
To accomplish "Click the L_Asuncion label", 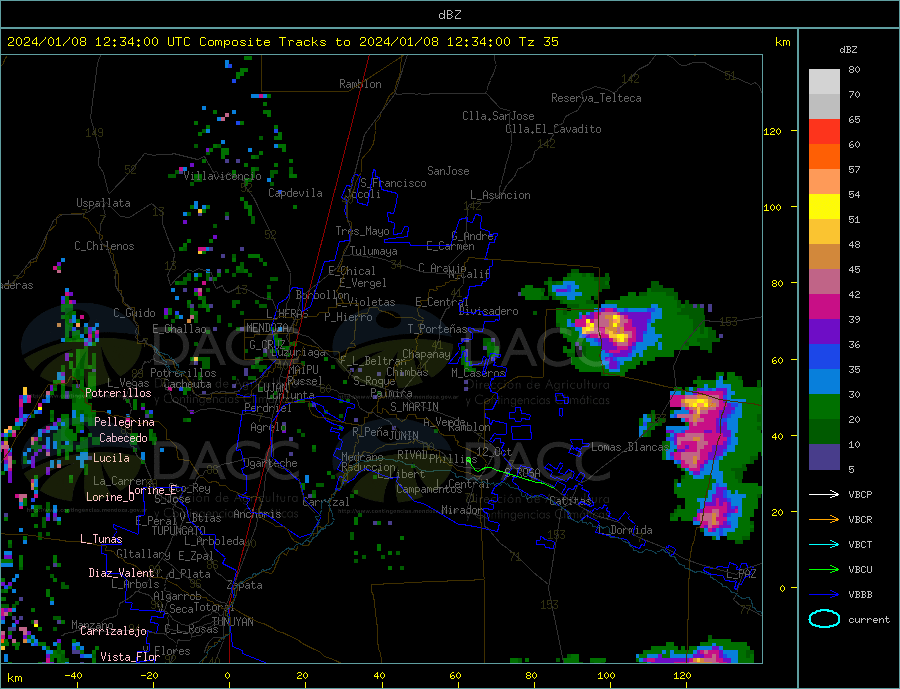I will (501, 195).
